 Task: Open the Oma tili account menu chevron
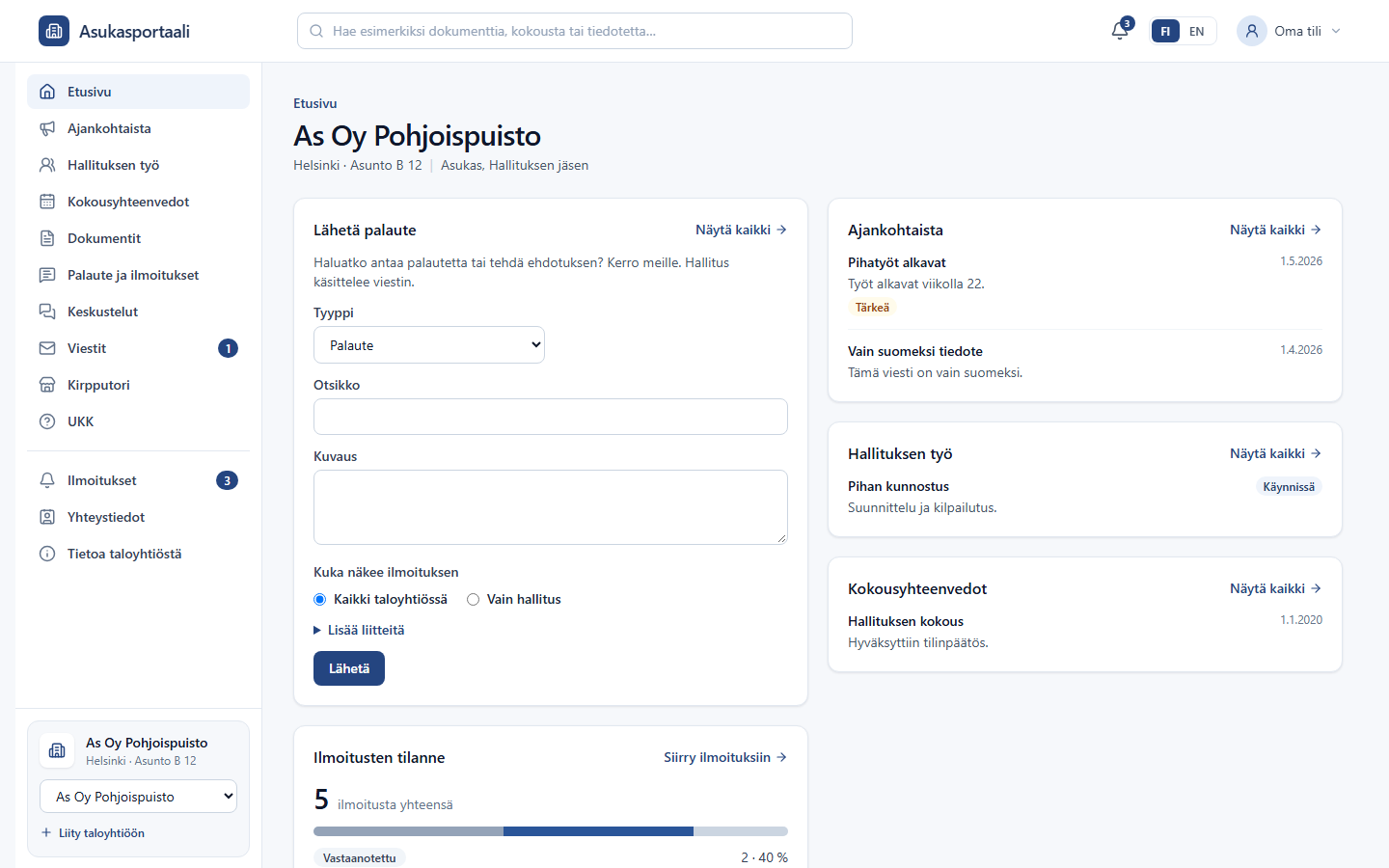click(1336, 31)
